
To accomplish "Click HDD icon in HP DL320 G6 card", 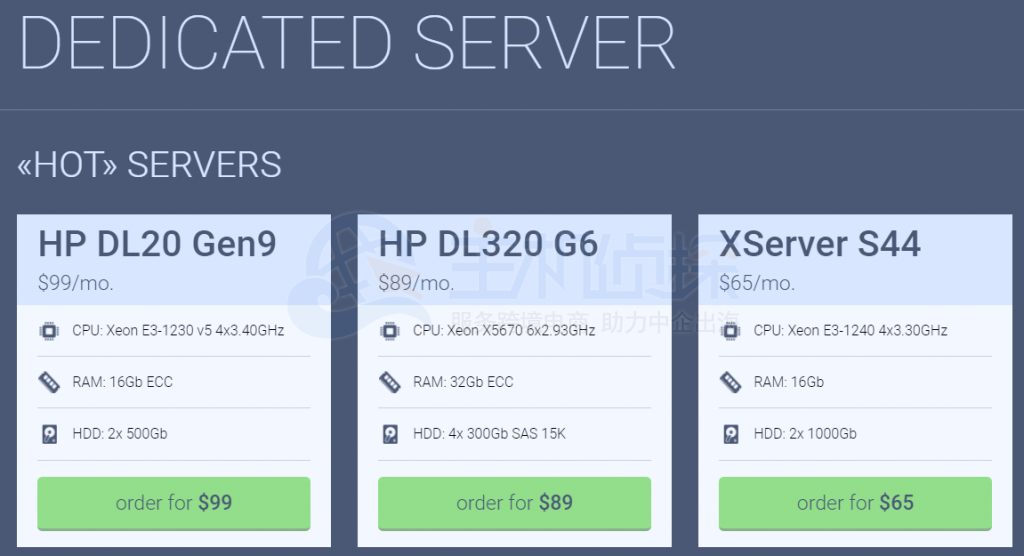I will point(390,434).
